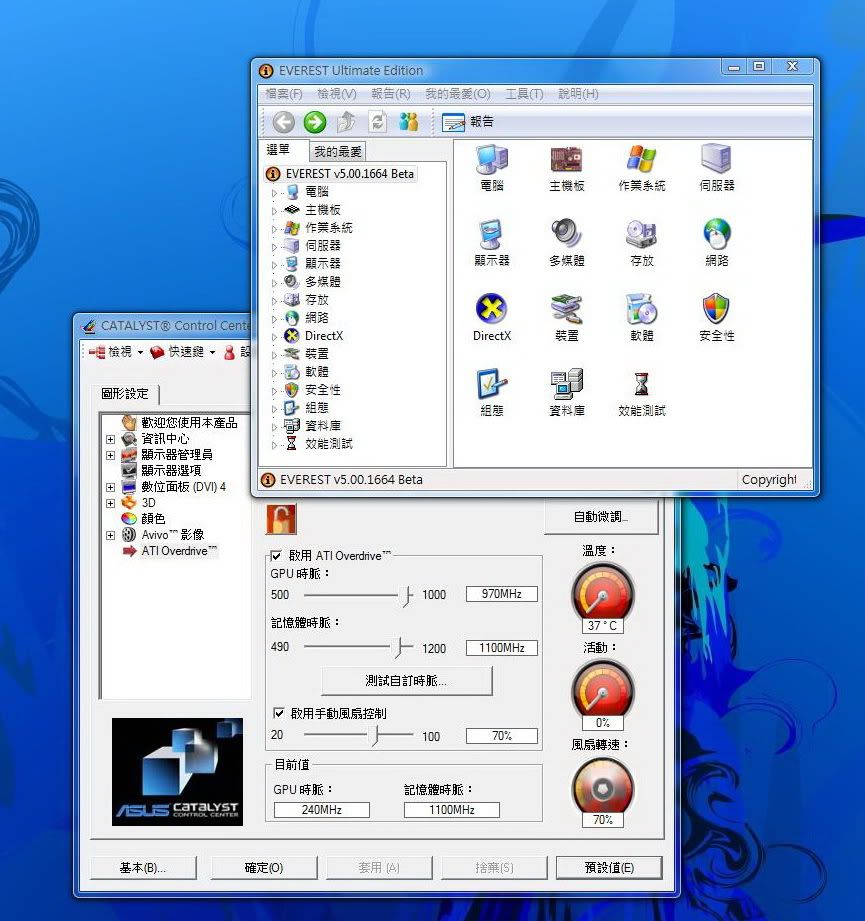The image size is (865, 921).
Task: Click the green forward arrow in EVEREST
Action: (315, 122)
